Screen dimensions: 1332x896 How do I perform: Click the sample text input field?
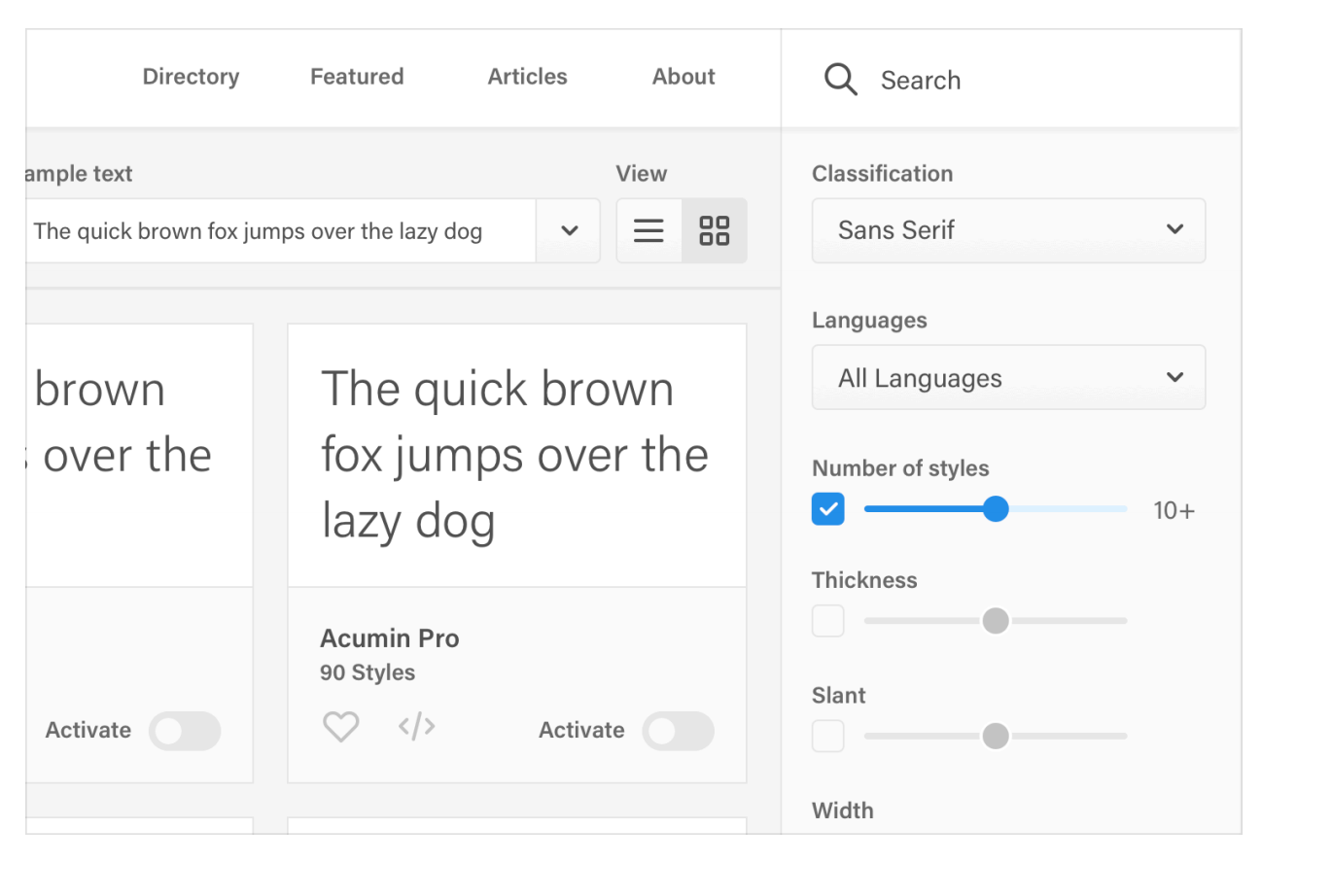point(281,231)
